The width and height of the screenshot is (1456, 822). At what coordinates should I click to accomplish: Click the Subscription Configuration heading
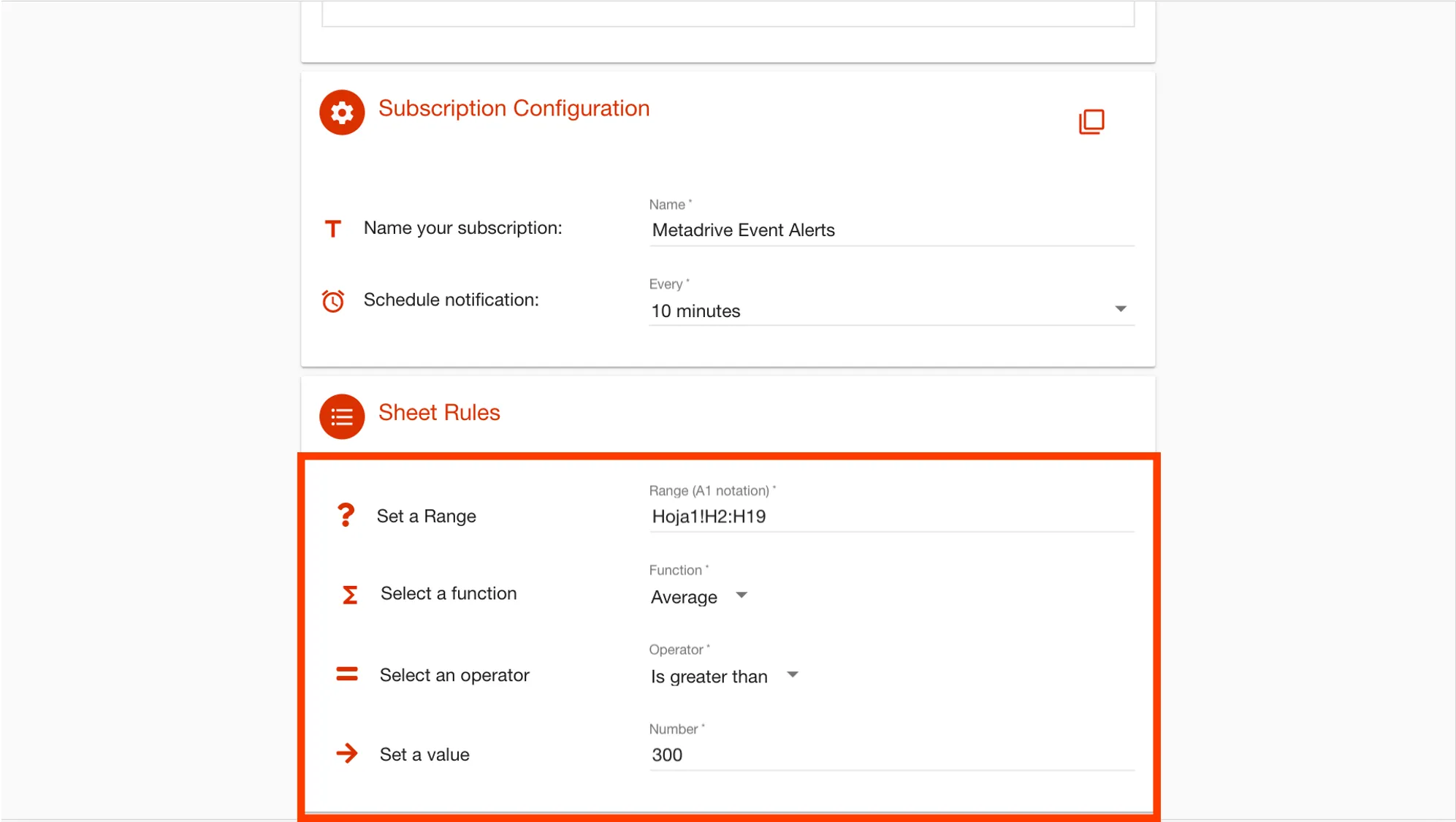[514, 108]
